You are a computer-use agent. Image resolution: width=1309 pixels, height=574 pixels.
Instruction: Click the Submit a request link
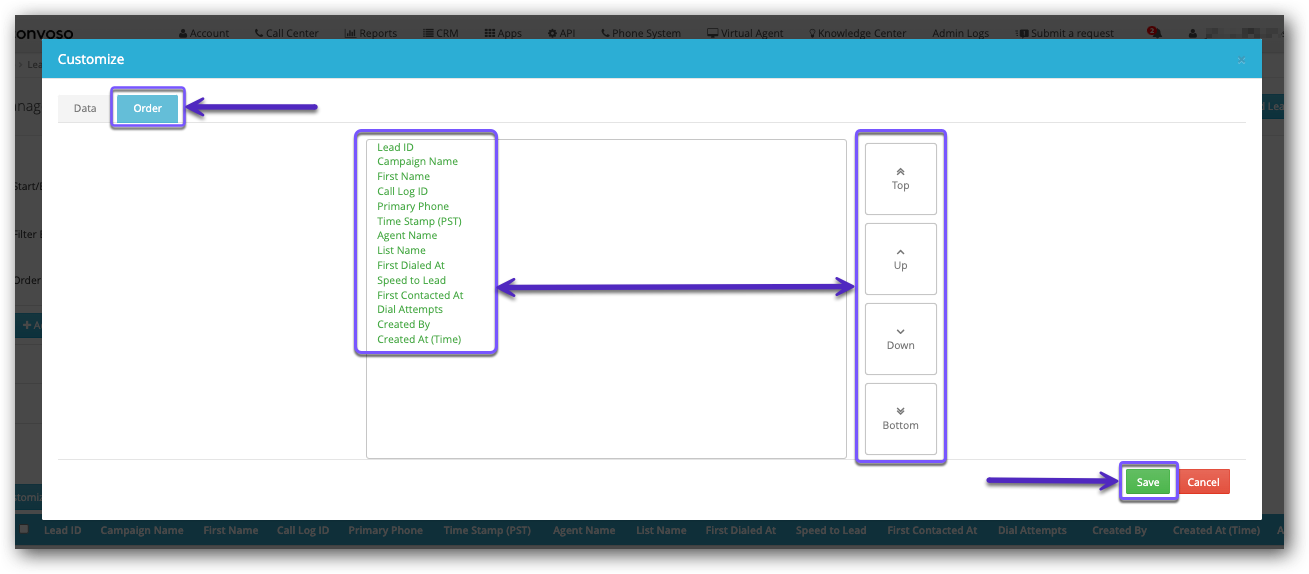[x=1064, y=33]
